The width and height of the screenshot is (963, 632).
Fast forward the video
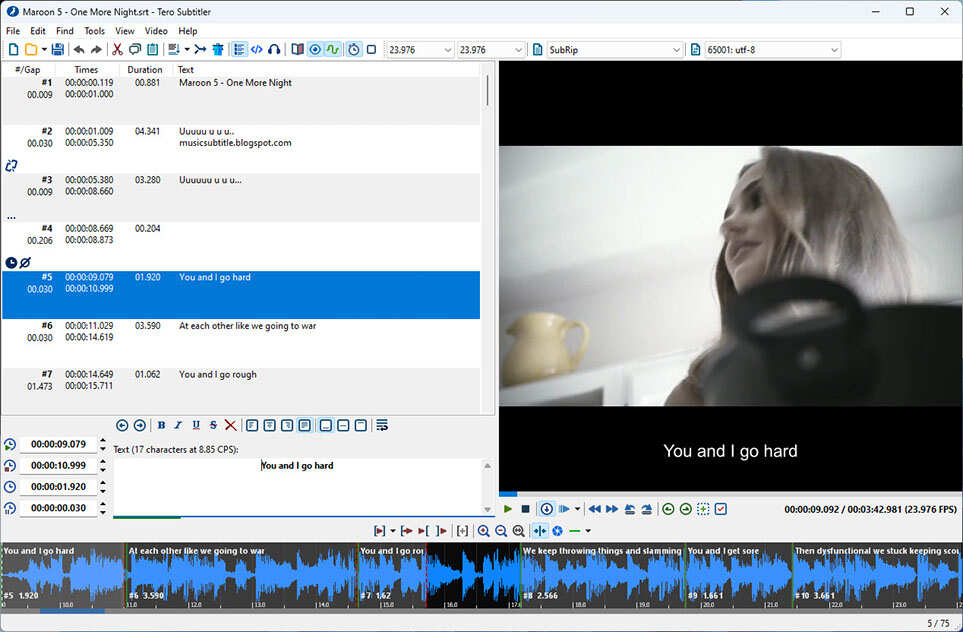[612, 509]
